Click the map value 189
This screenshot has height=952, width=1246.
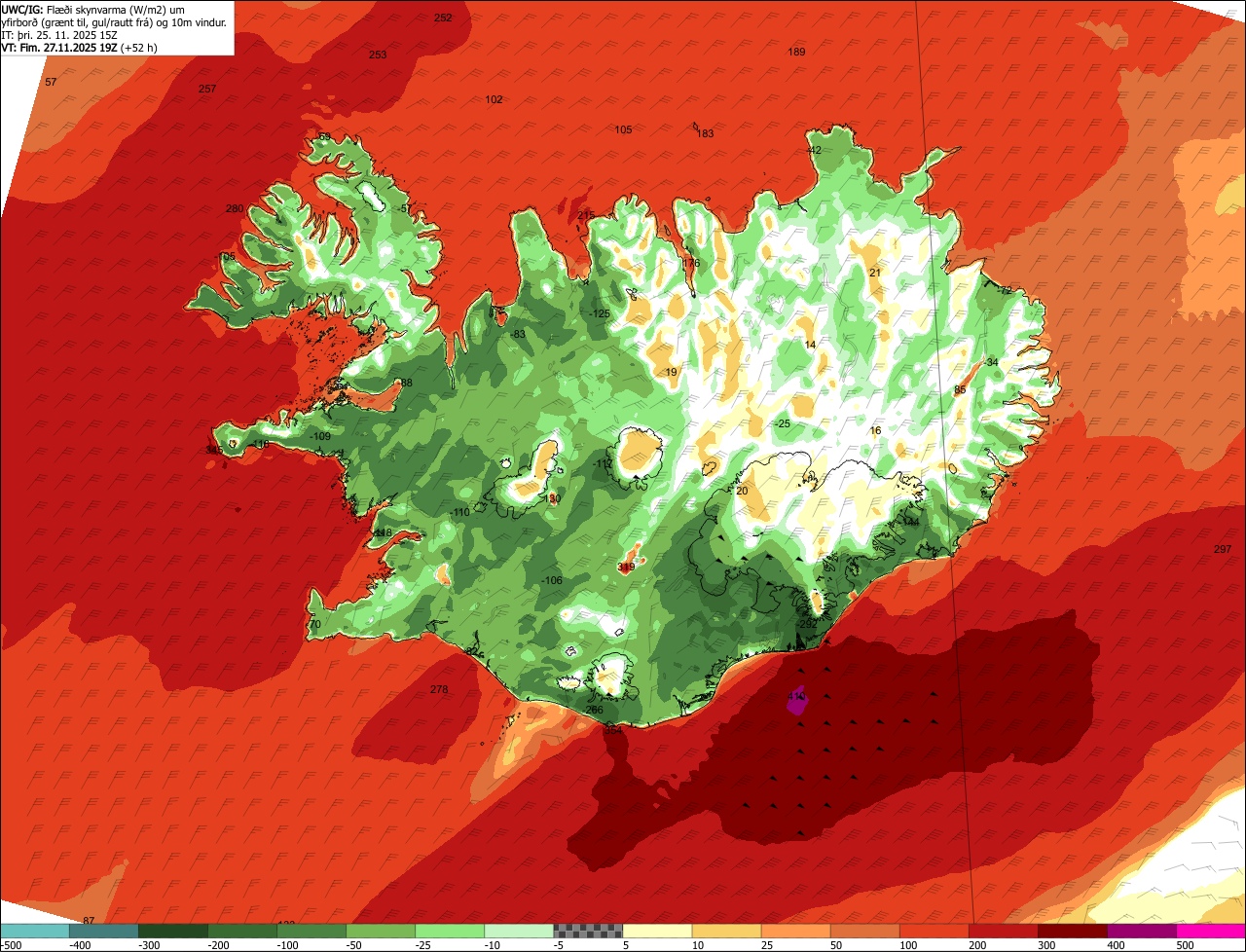(796, 52)
